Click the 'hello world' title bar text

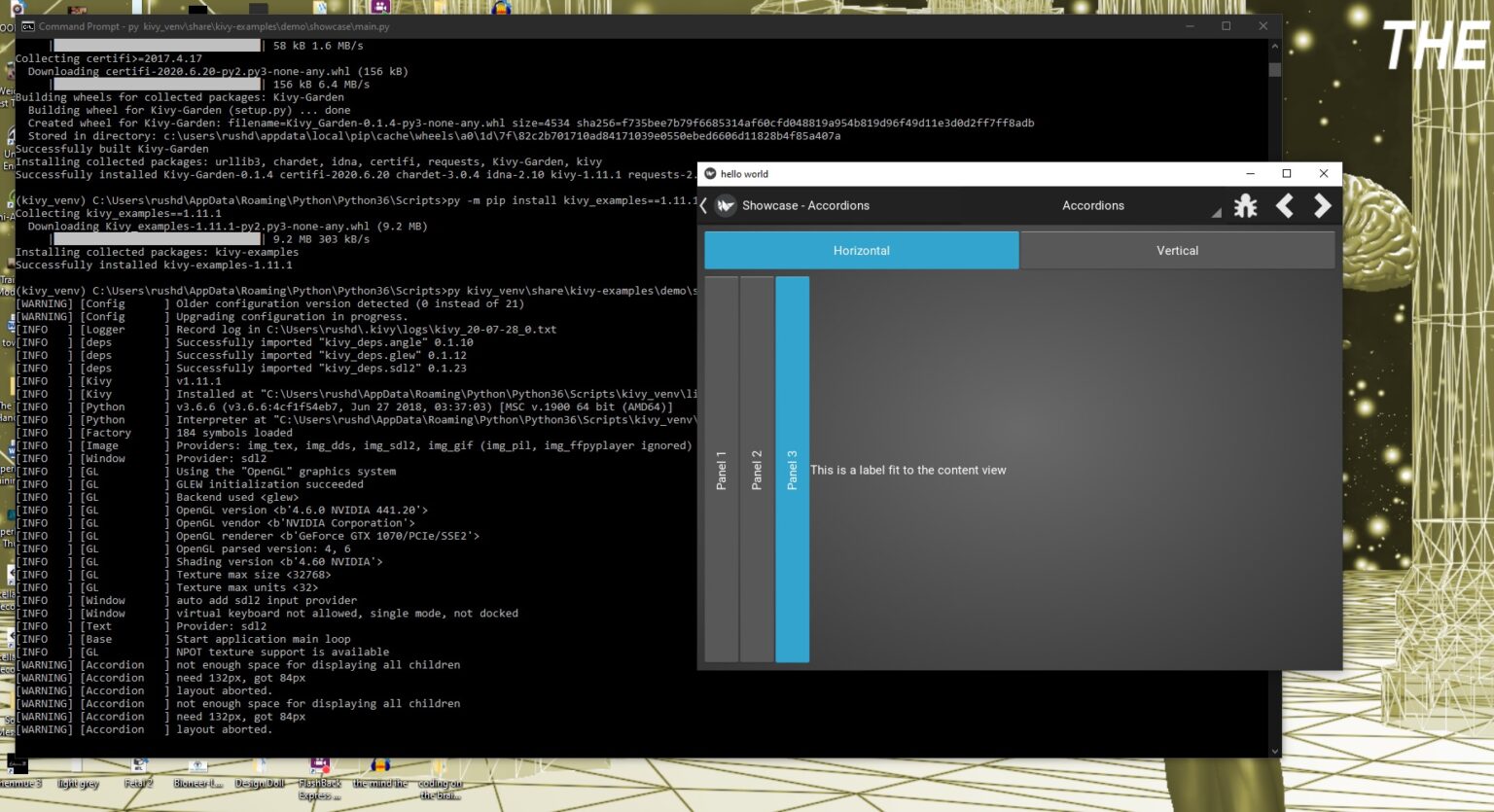744,173
